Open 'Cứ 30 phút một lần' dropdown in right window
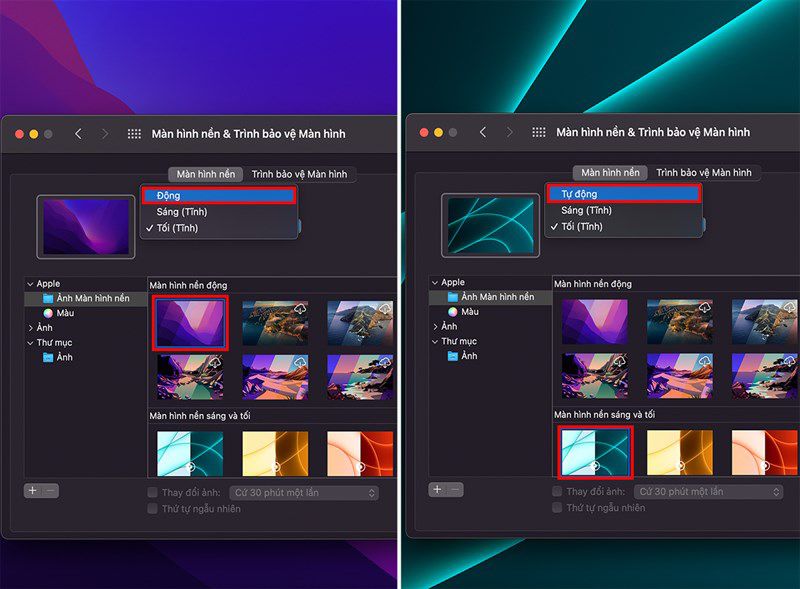 (x=709, y=492)
